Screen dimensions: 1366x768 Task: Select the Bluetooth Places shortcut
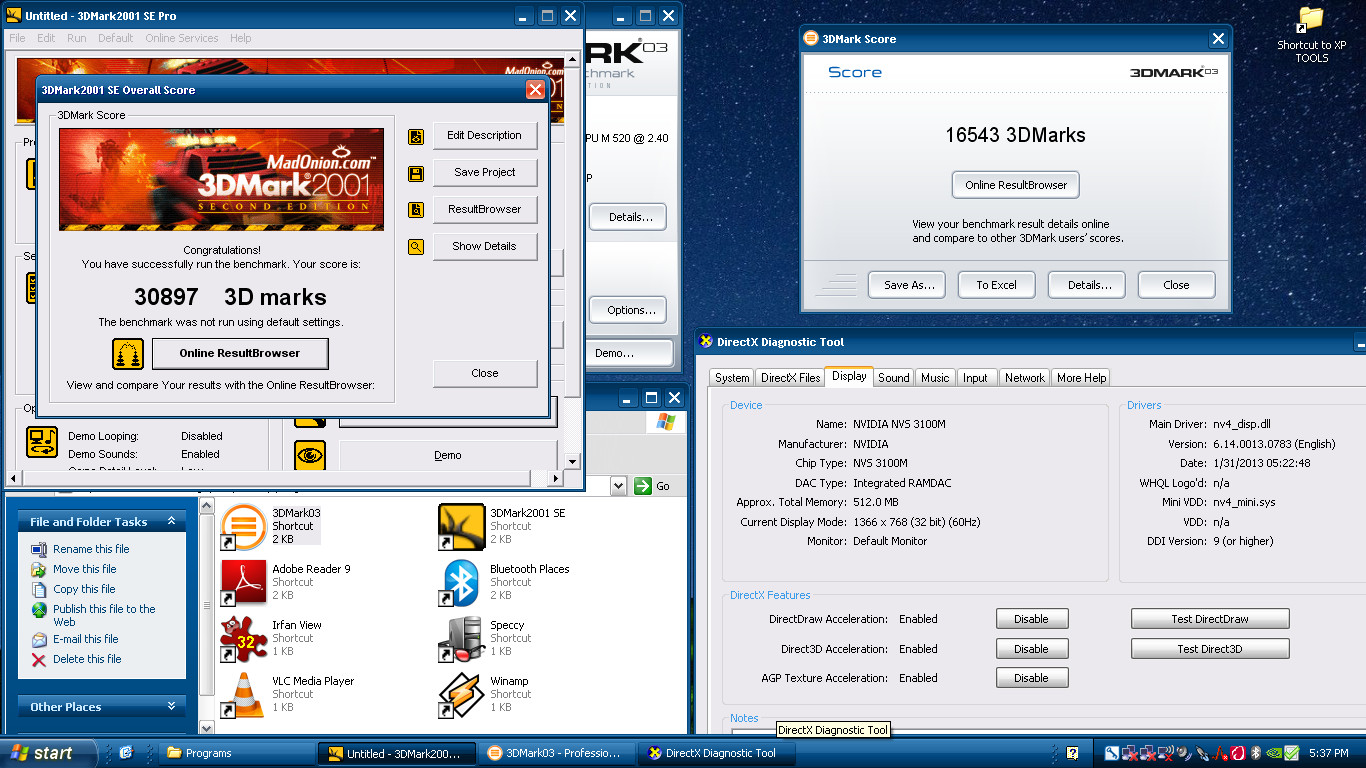(x=461, y=582)
